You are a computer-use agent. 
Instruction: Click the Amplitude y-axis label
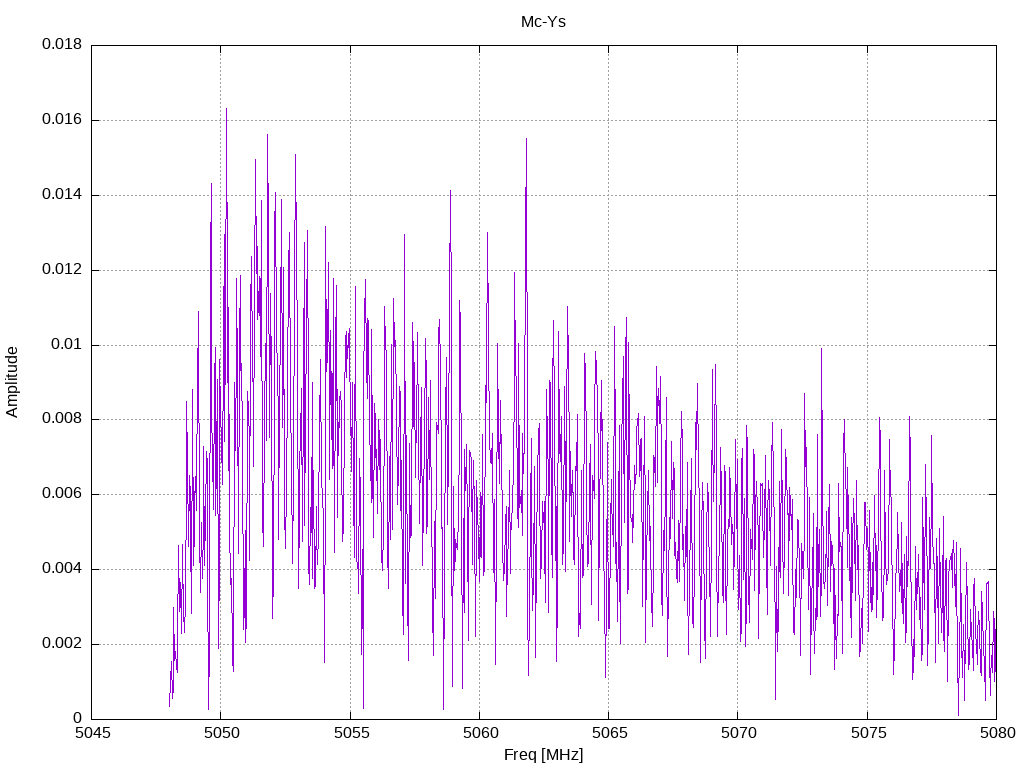coord(12,382)
